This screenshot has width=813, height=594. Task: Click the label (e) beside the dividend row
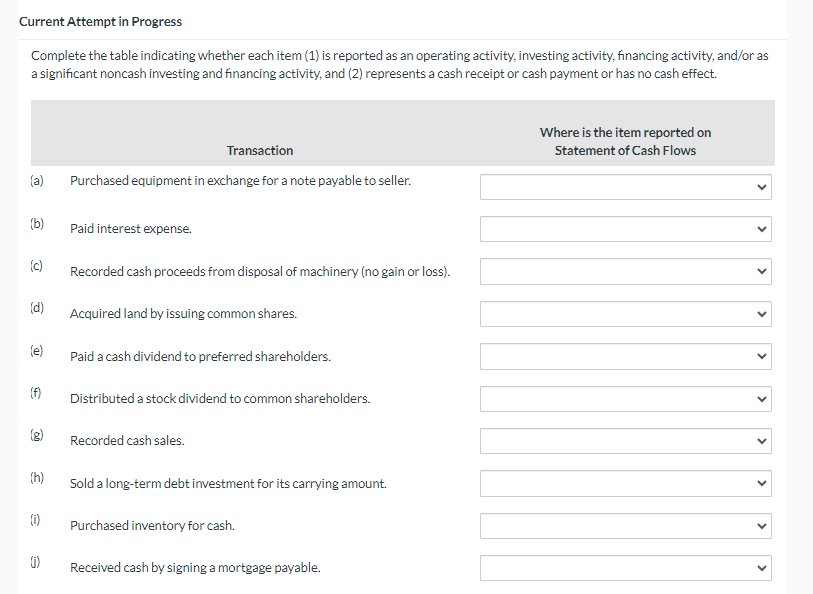click(37, 350)
